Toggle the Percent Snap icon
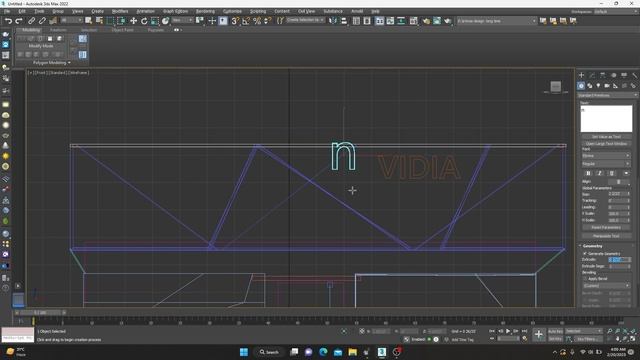Screen dimensions: 640x360 (x=257, y=21)
